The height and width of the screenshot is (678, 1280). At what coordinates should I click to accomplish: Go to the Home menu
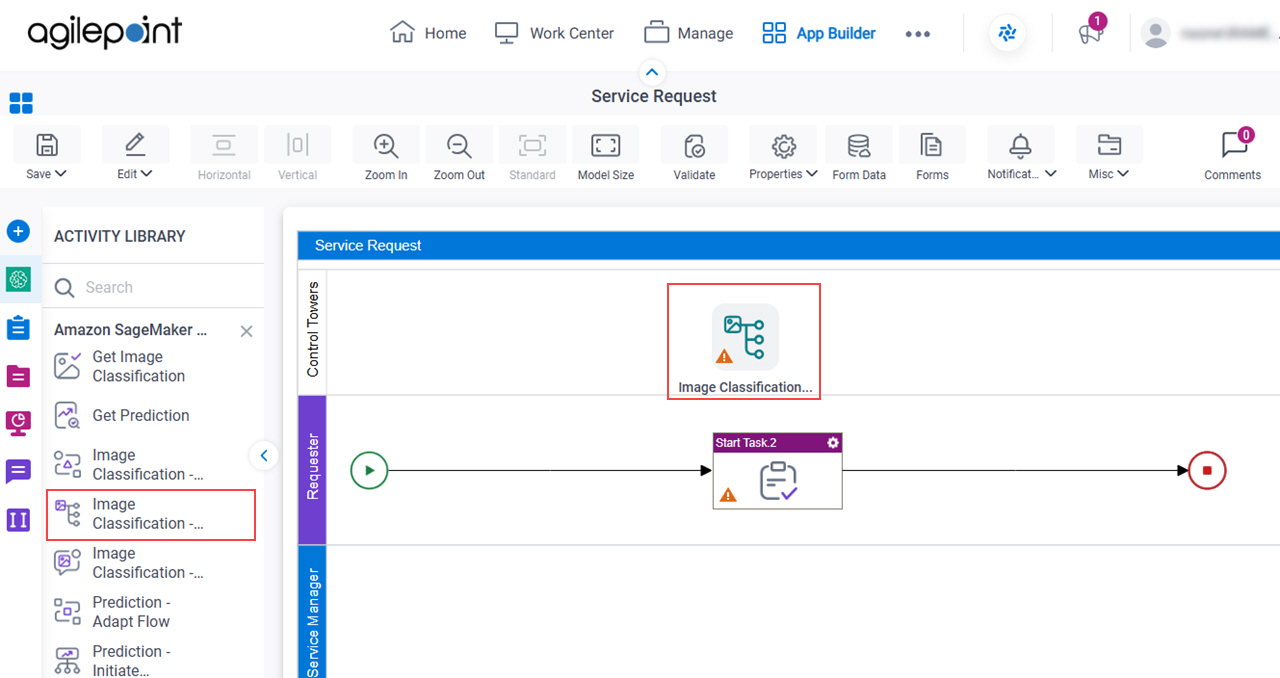[x=428, y=33]
